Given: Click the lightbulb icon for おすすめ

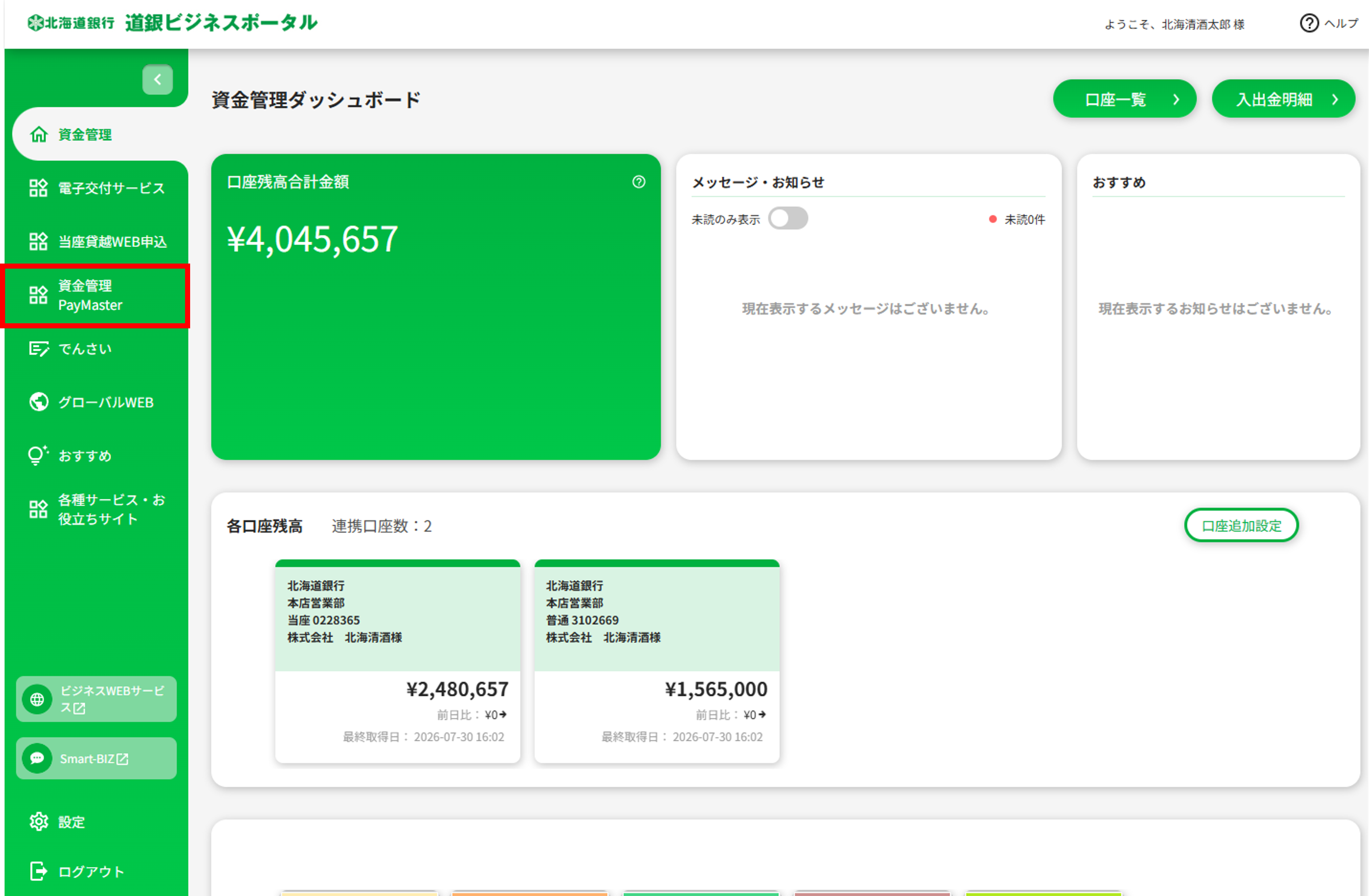Looking at the screenshot, I should (38, 455).
